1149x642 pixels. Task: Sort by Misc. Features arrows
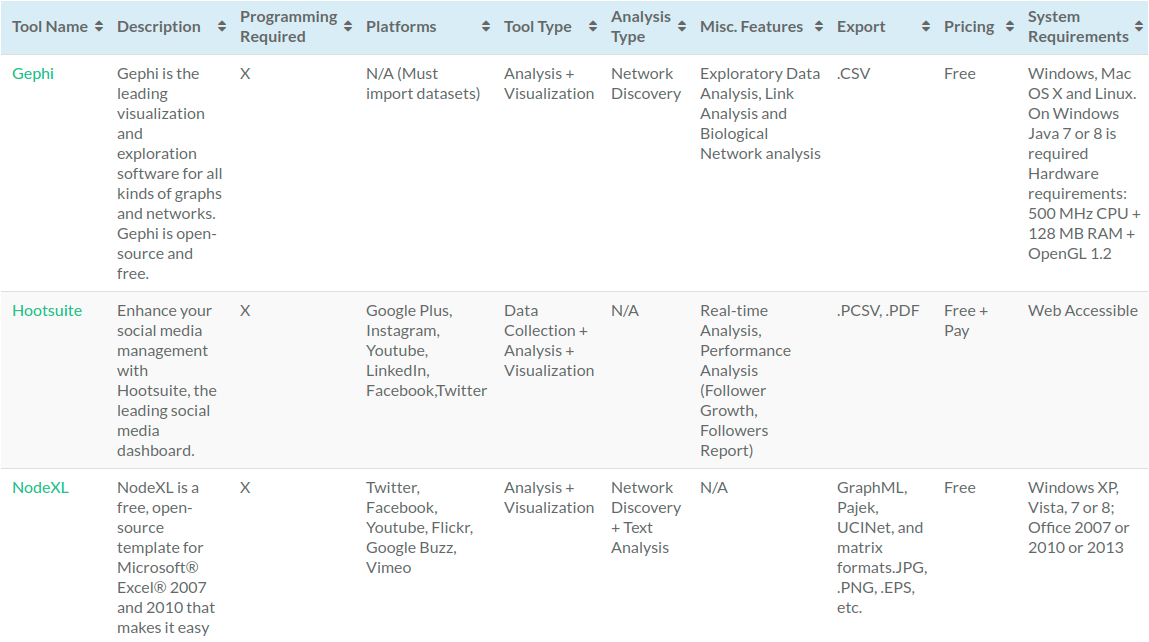click(819, 26)
